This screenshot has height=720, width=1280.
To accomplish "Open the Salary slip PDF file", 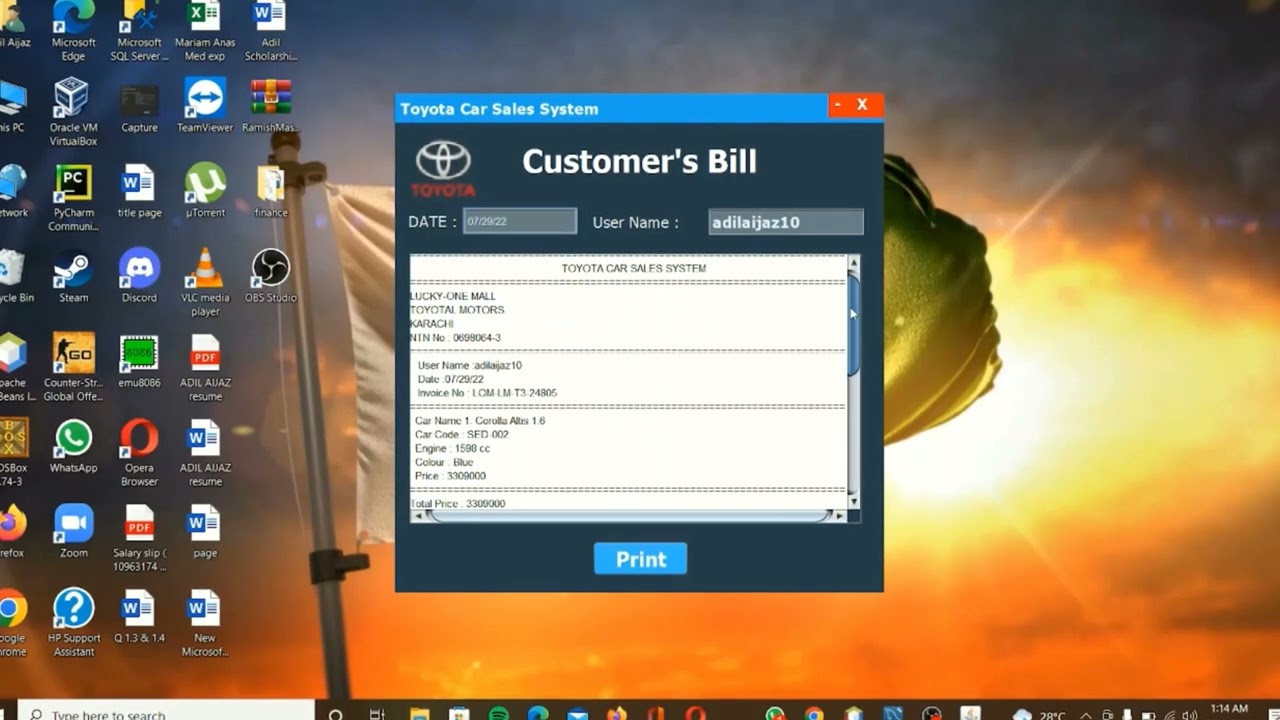I will 139,537.
